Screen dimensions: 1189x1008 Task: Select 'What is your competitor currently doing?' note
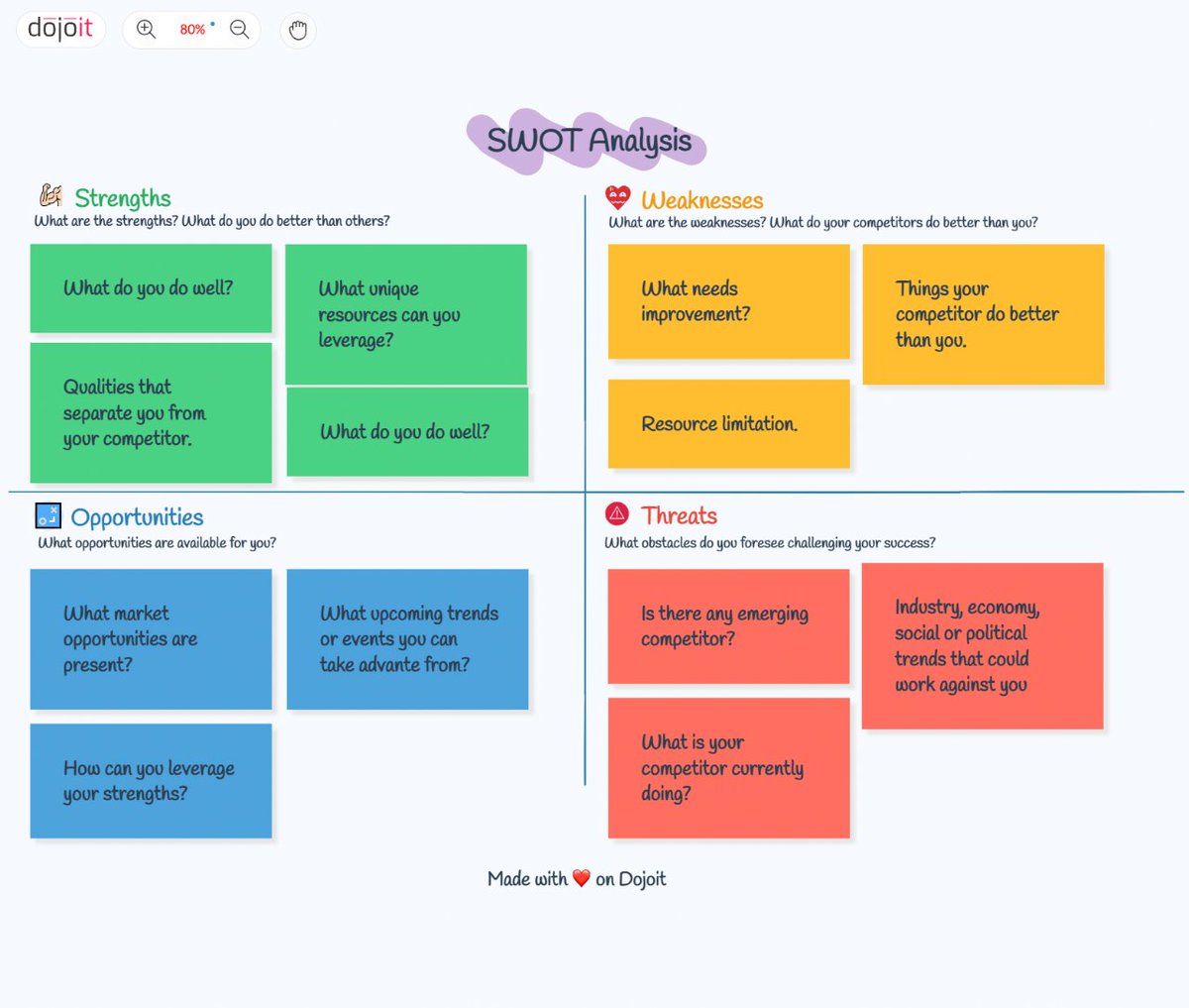point(728,768)
